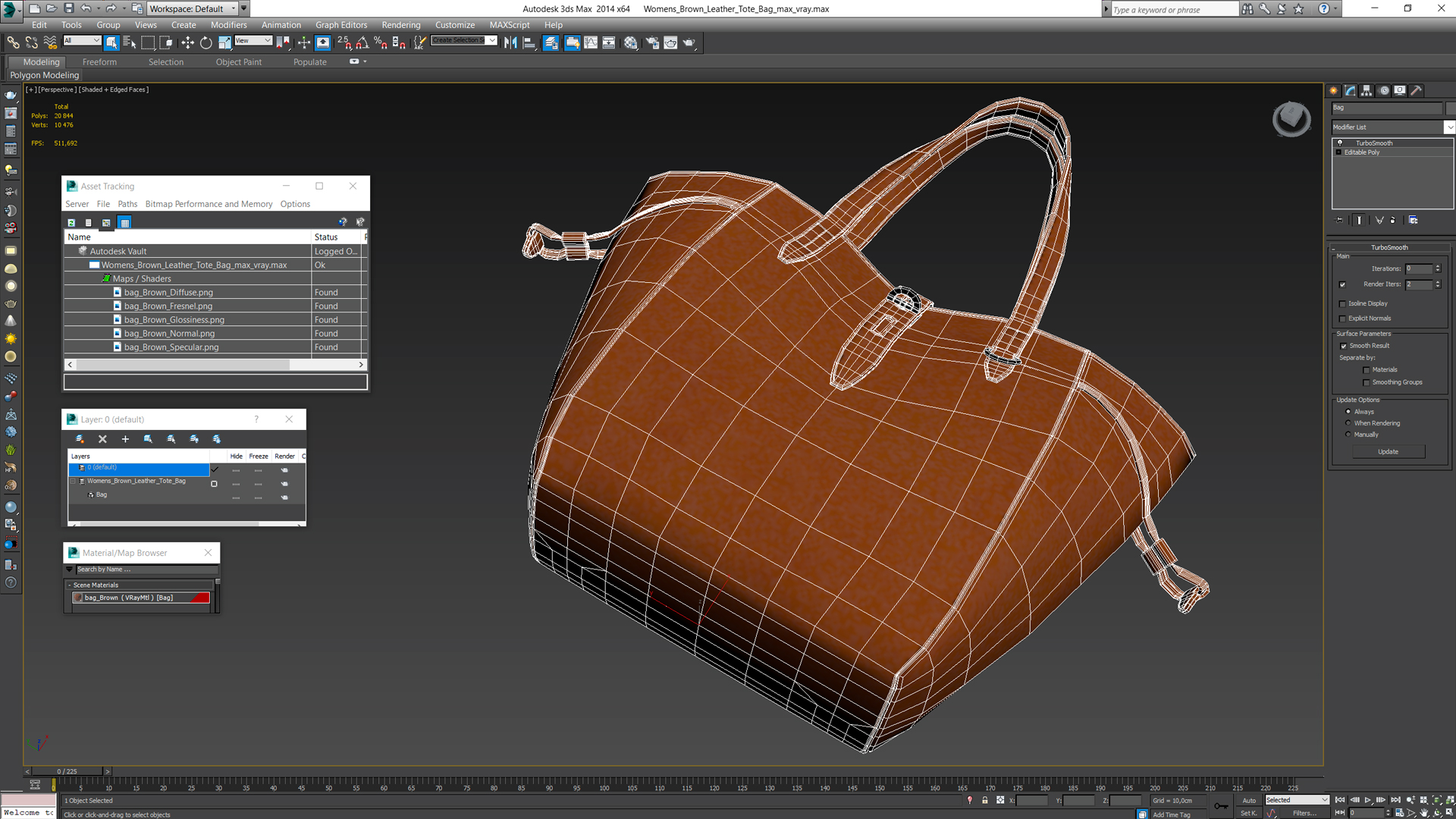Select Manually update option
Screen dimensions: 1456x819
pyautogui.click(x=1348, y=435)
